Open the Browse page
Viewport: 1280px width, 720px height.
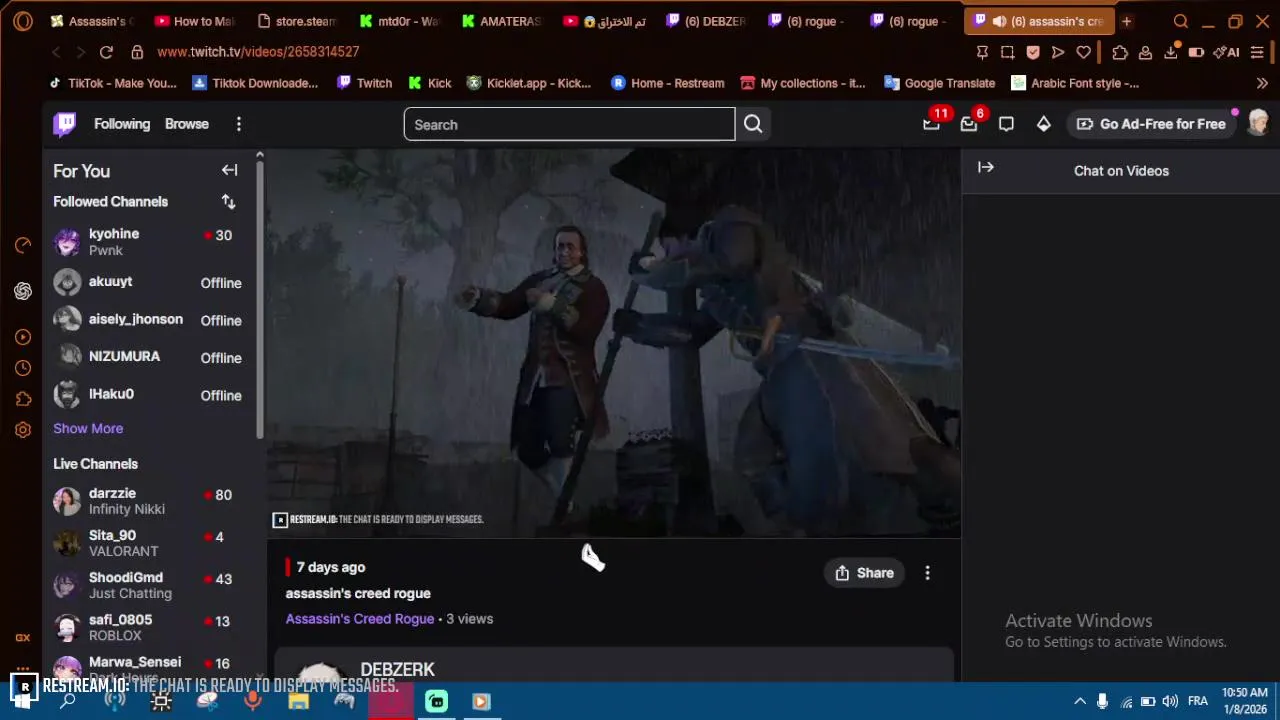pyautogui.click(x=187, y=124)
